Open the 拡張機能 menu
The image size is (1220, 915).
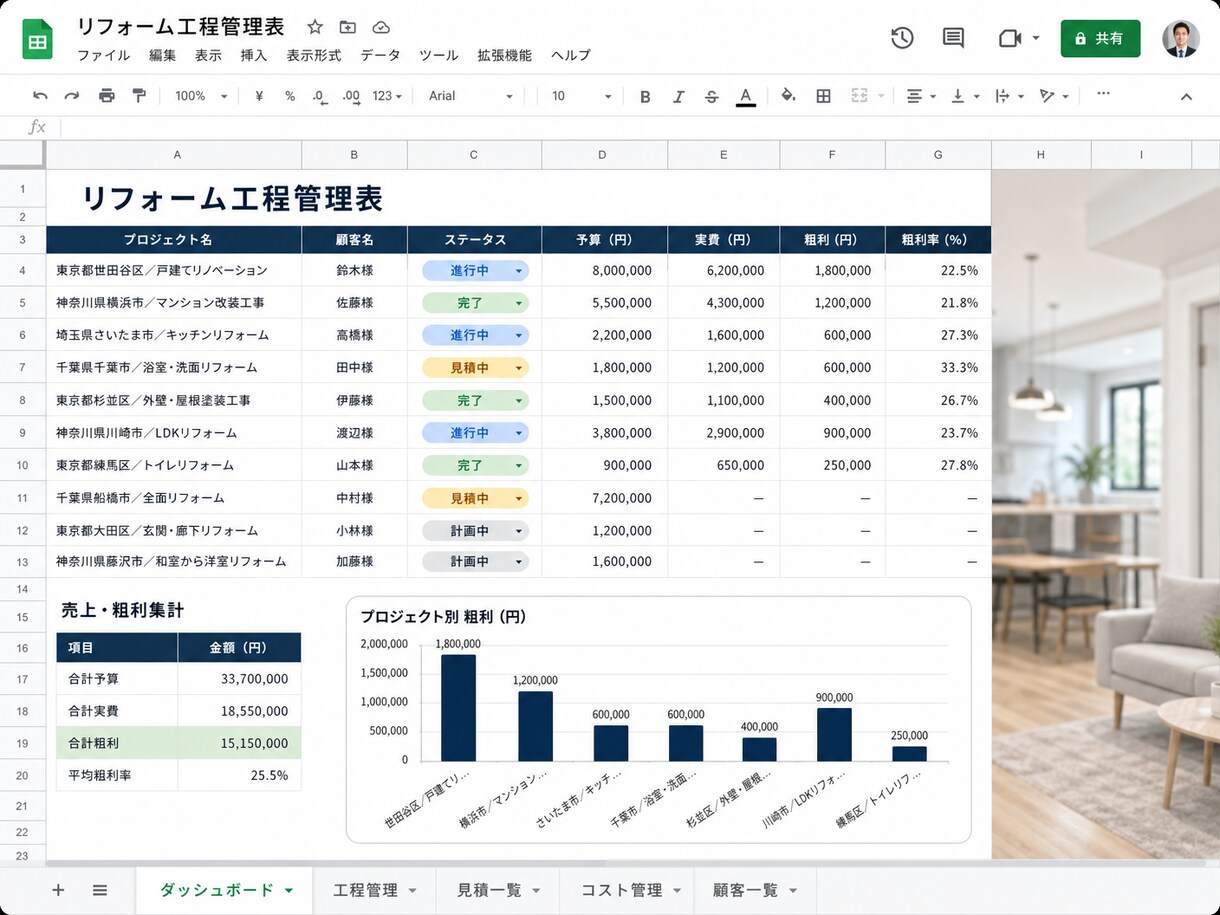pos(505,56)
